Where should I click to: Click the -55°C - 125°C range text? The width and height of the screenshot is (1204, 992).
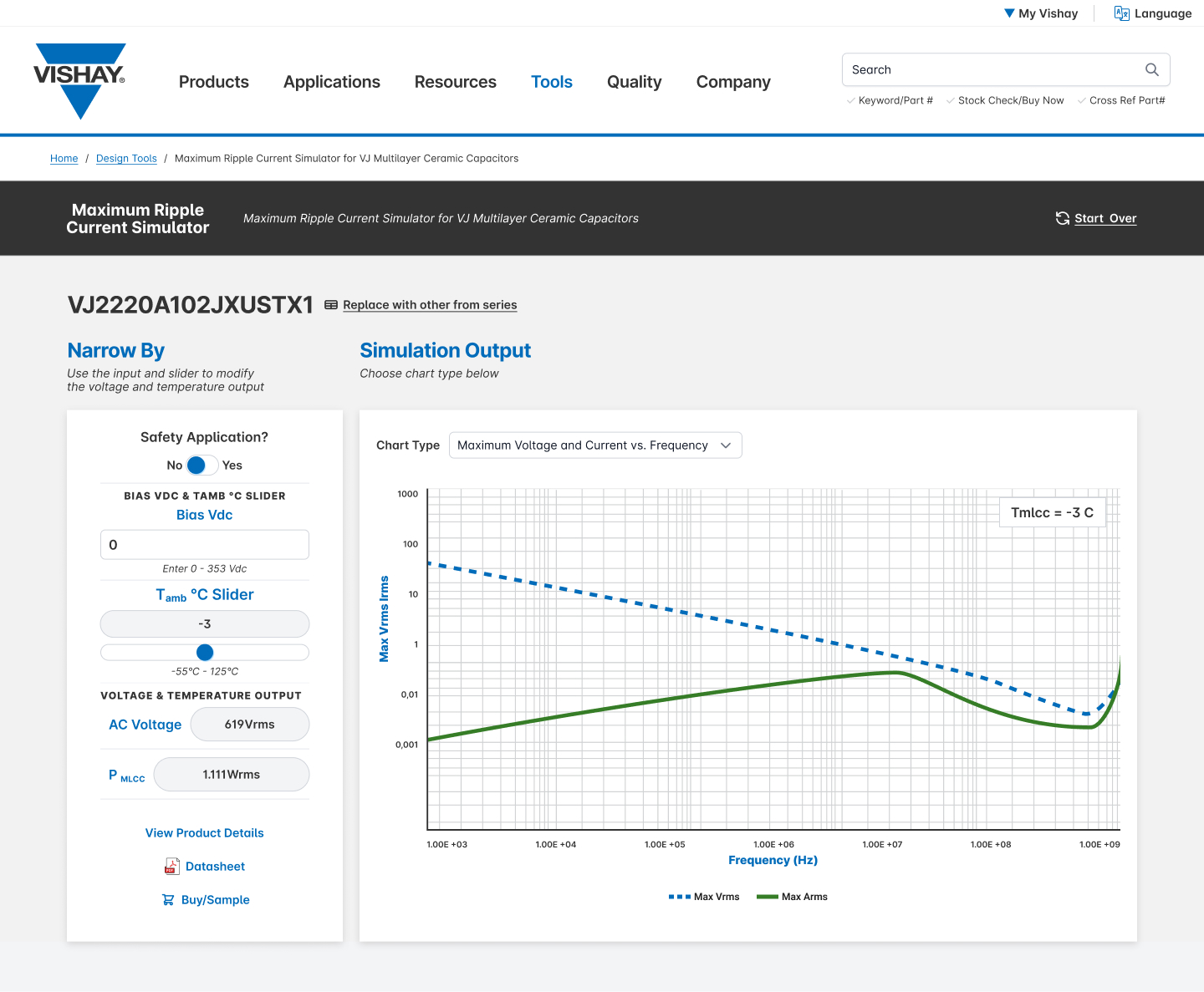click(205, 672)
